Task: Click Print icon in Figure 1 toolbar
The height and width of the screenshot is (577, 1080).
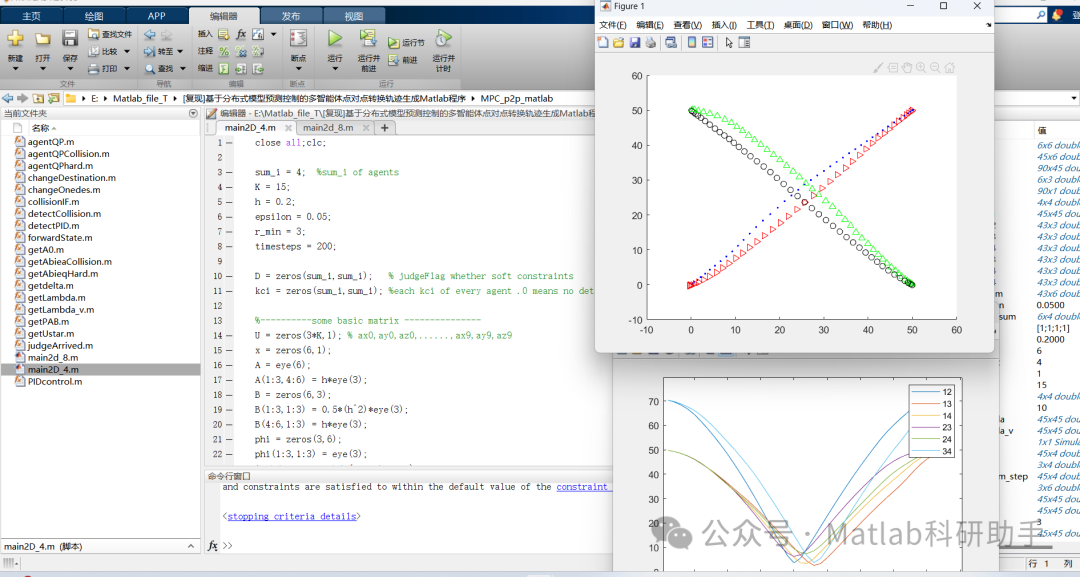Action: 650,43
